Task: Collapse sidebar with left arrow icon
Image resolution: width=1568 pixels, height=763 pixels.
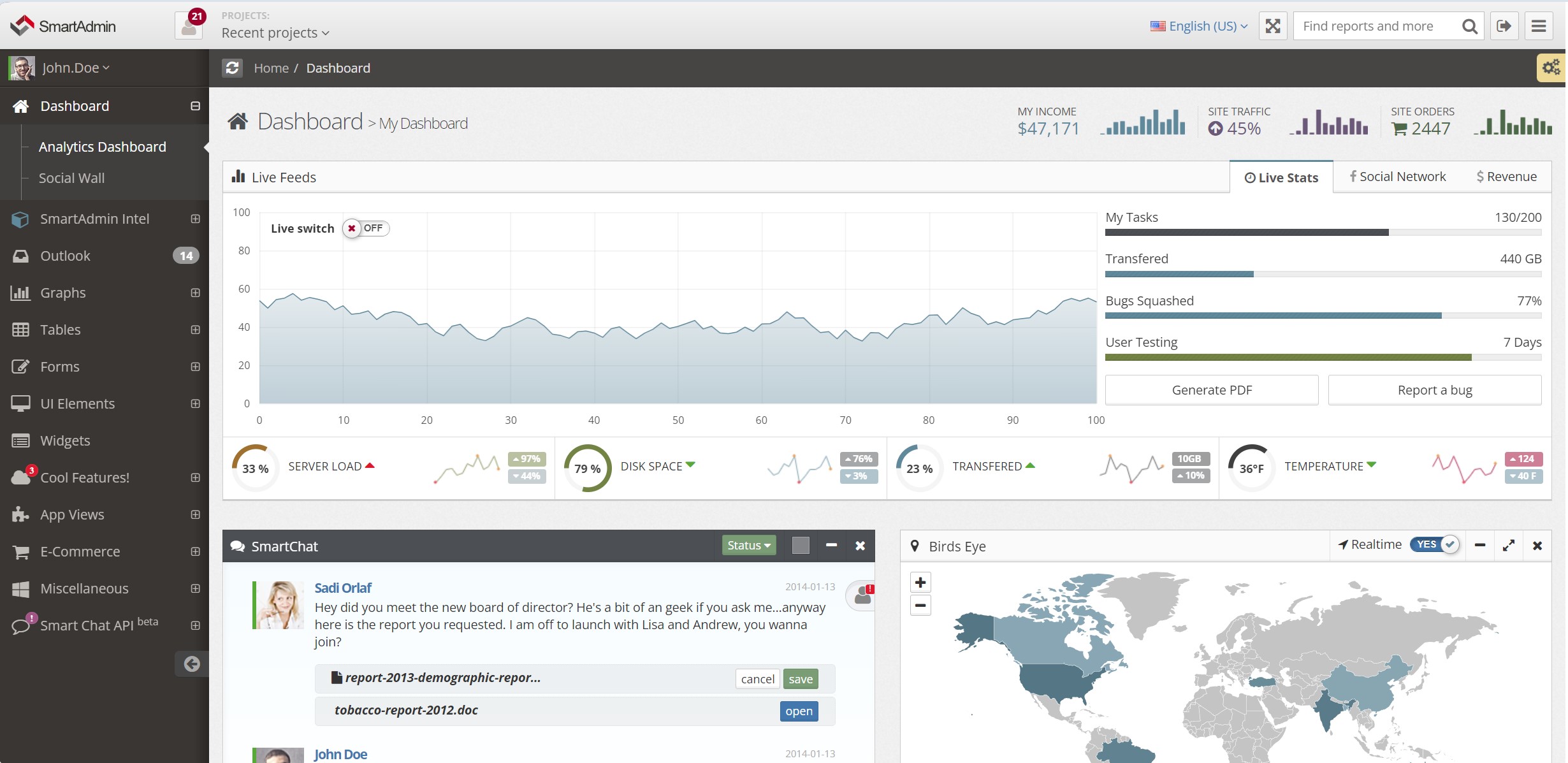Action: click(x=192, y=664)
